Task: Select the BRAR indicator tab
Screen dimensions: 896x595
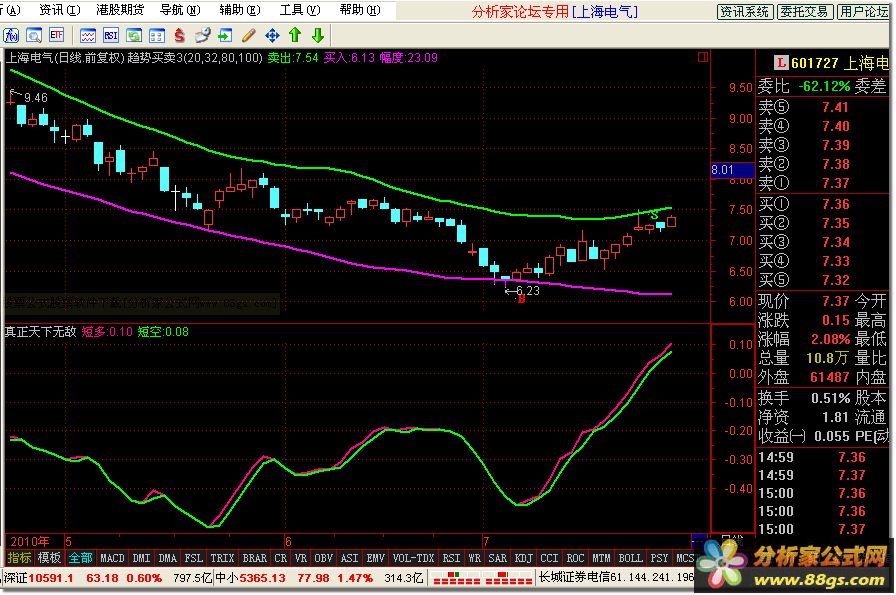Action: pos(255,558)
